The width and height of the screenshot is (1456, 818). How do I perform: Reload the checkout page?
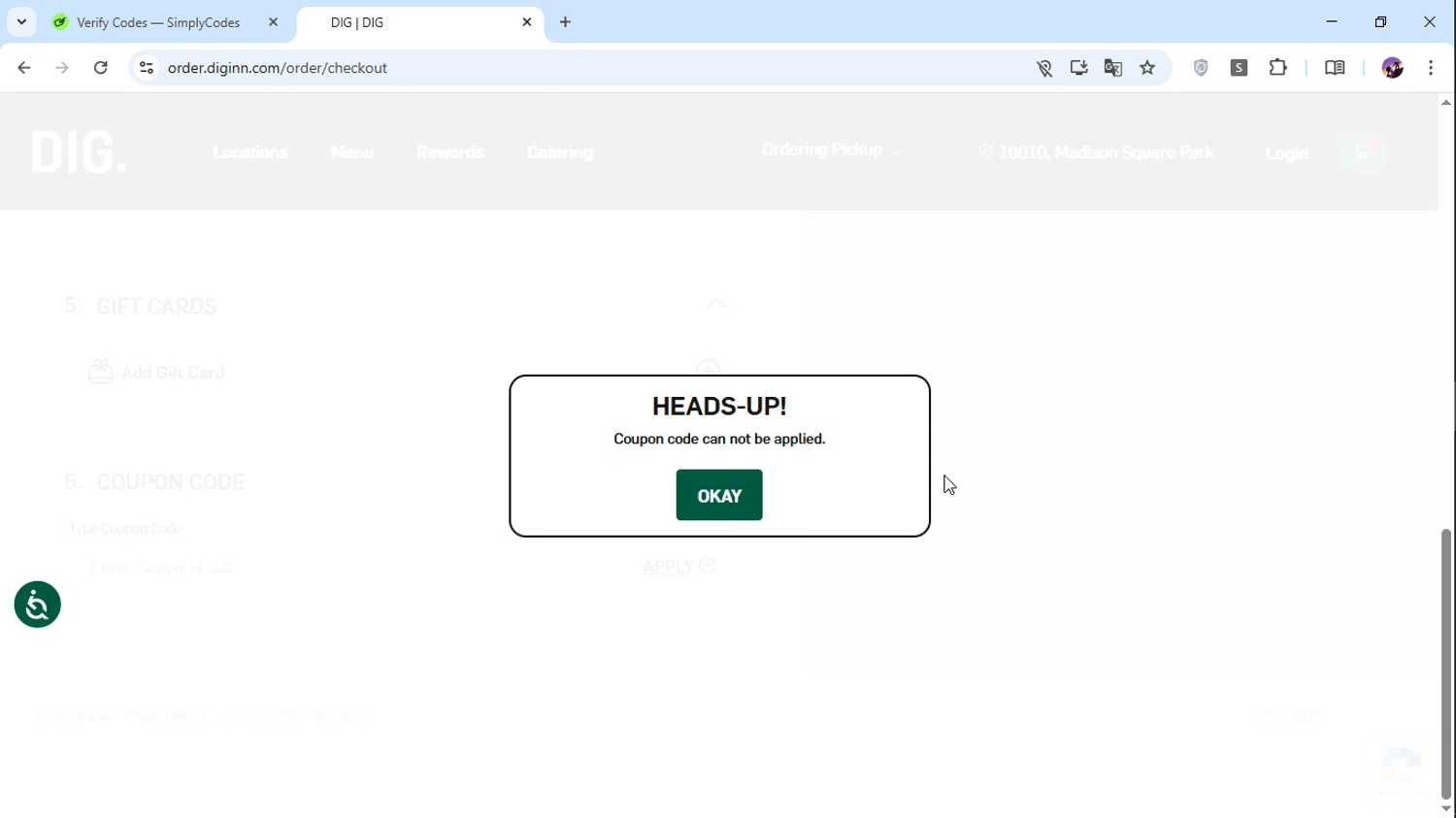[101, 68]
